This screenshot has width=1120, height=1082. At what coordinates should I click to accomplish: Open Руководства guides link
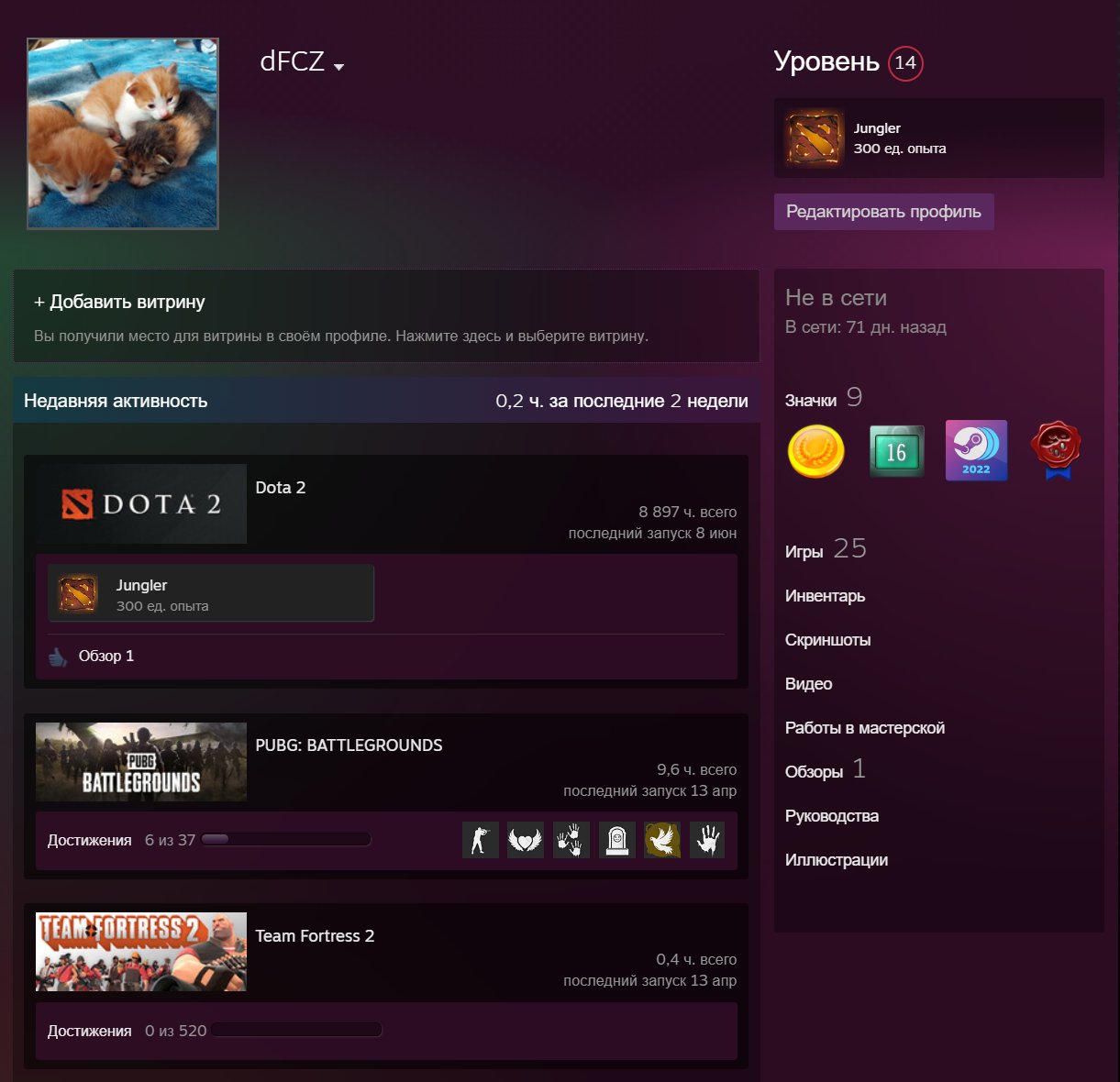tap(831, 816)
